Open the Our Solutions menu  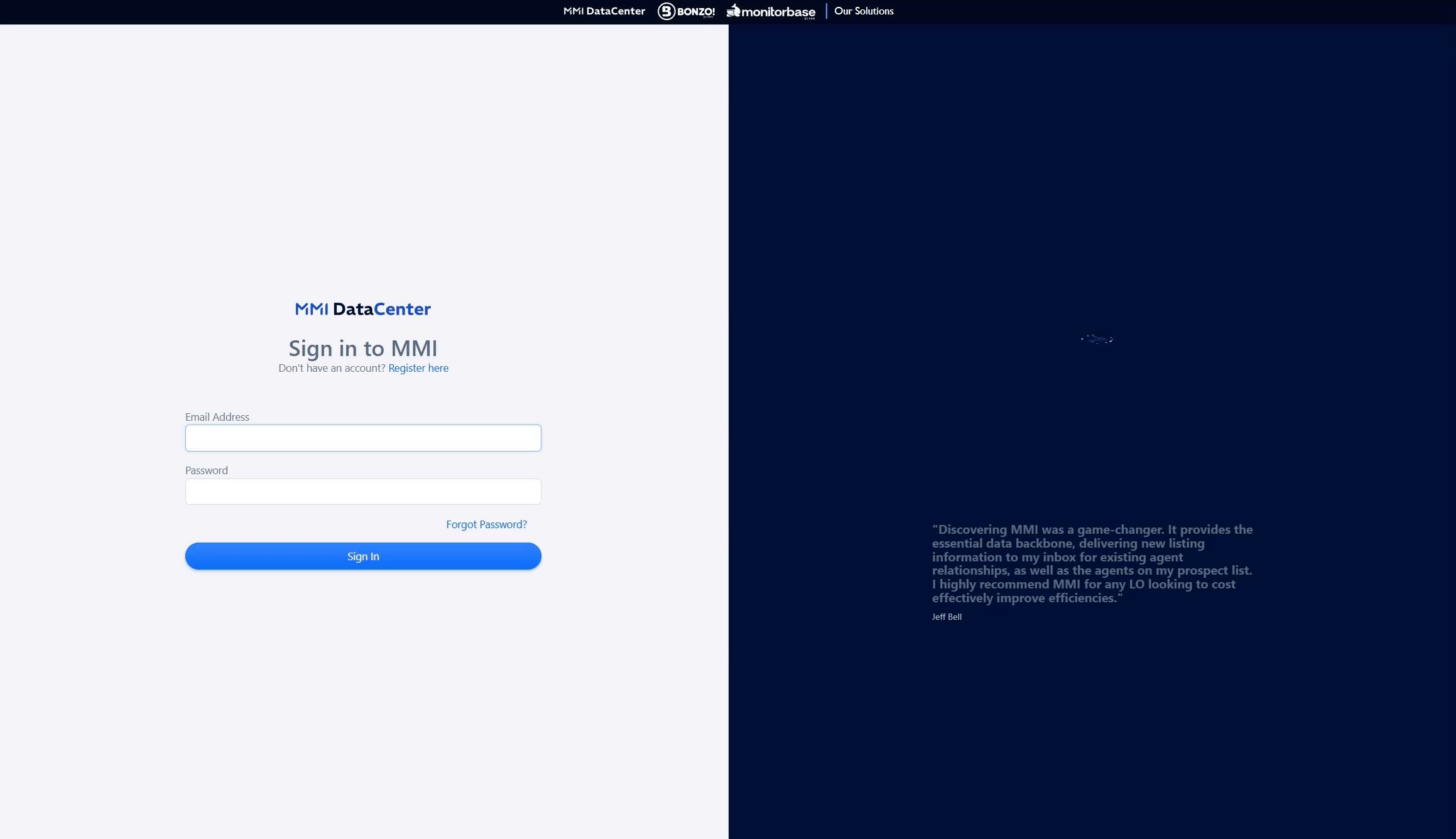pos(864,11)
